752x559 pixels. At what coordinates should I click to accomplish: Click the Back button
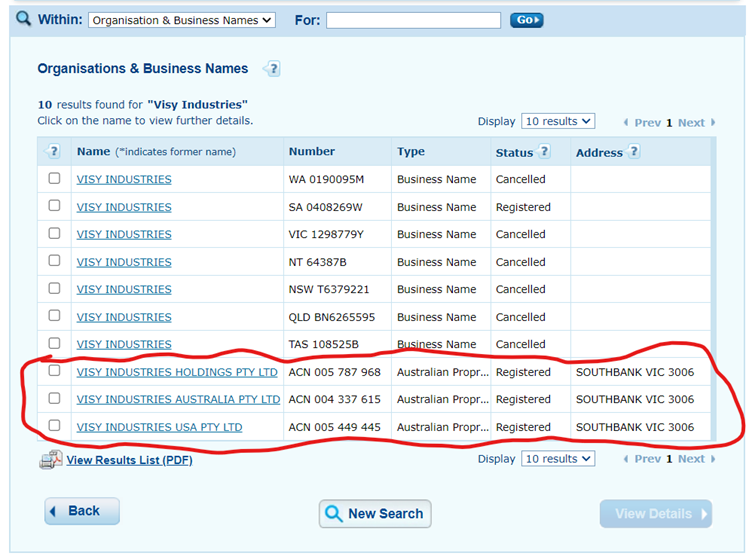pos(82,511)
